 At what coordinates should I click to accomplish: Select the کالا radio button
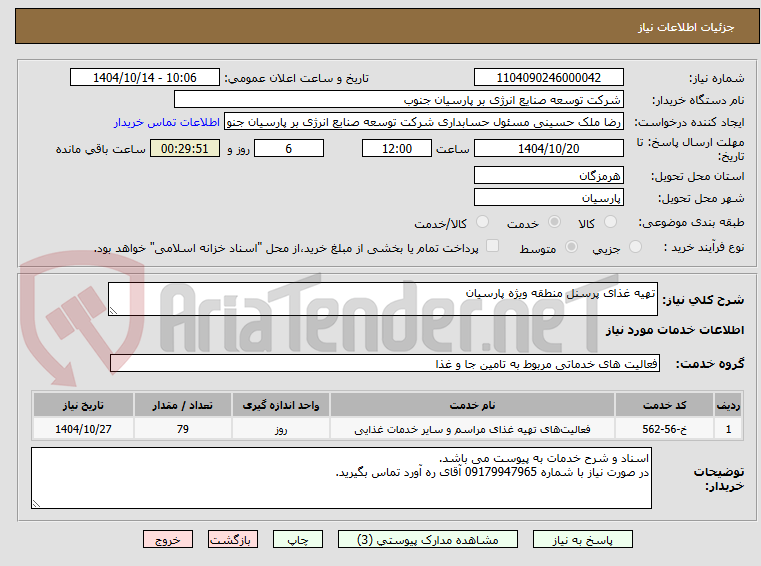pyautogui.click(x=610, y=222)
